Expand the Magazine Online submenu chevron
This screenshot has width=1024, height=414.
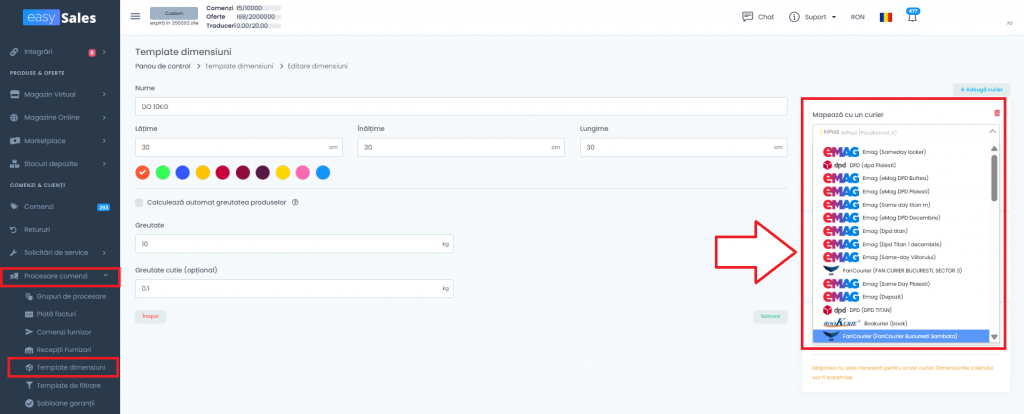[104, 118]
